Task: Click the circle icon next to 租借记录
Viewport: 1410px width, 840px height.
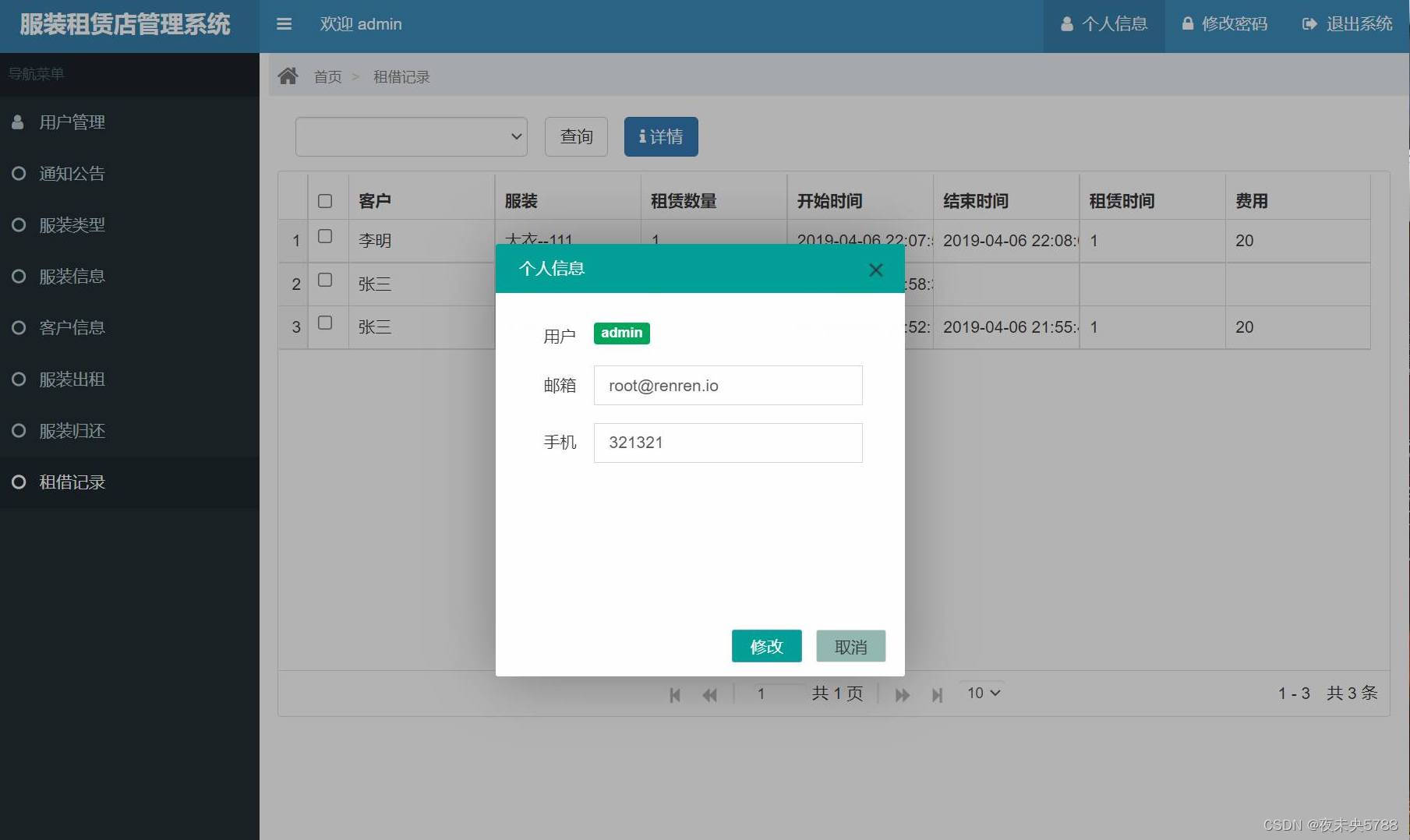Action: tap(19, 482)
